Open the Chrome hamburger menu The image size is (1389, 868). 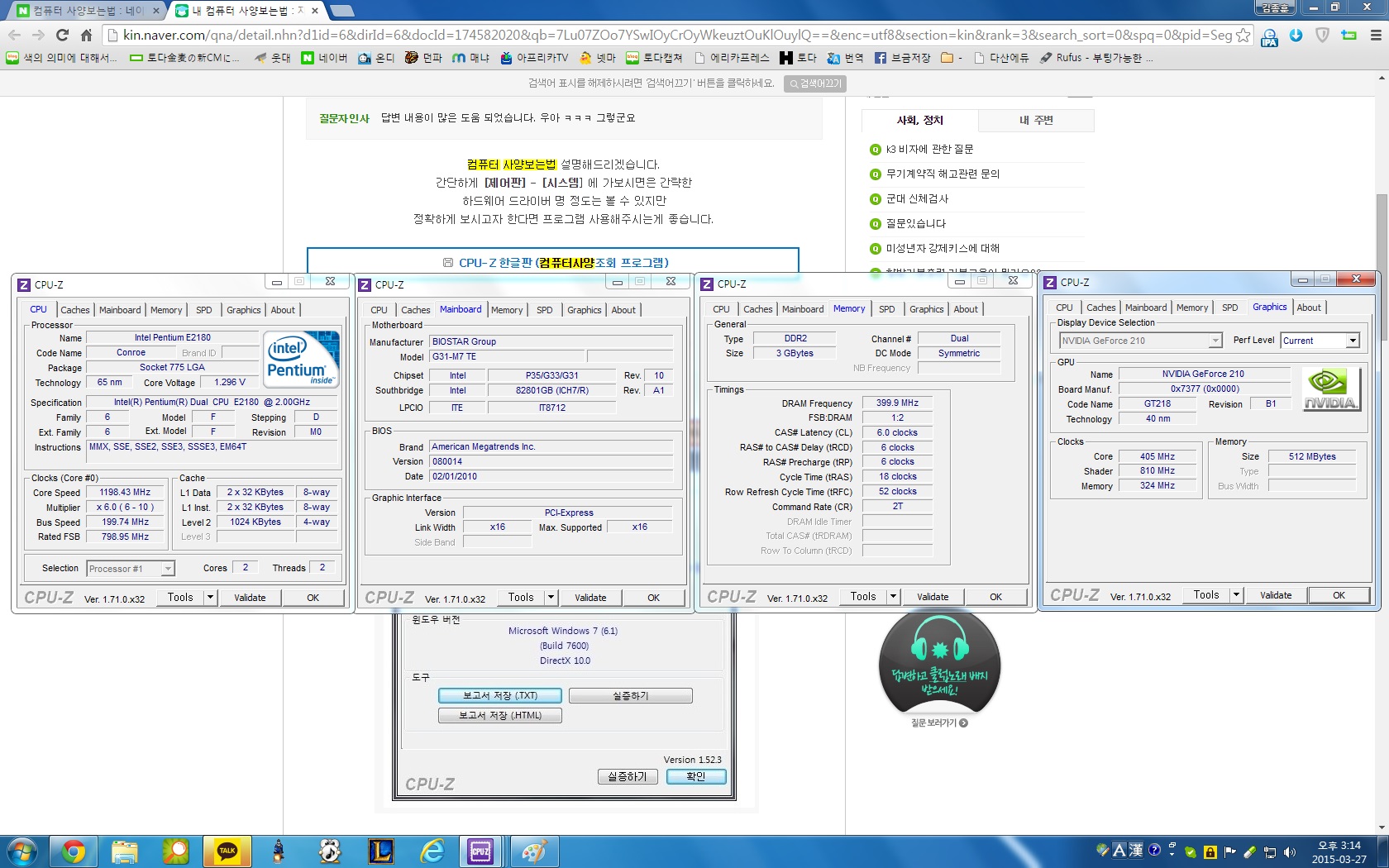[1376, 35]
